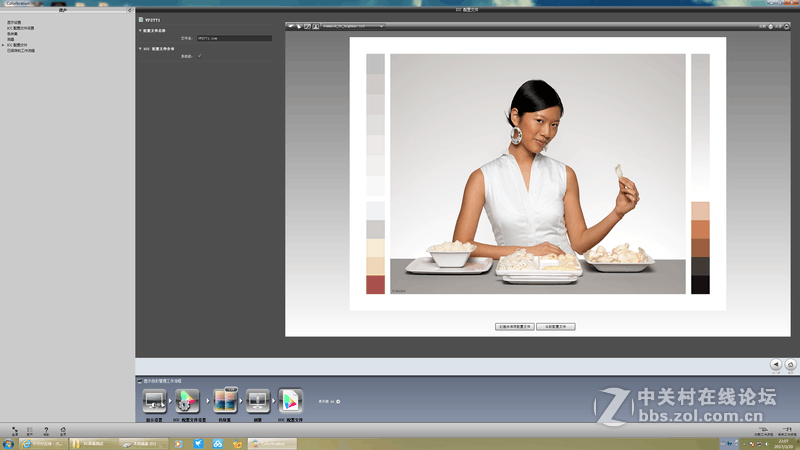Select the second item in left panel list
800x450 pixels.
click(x=20, y=28)
